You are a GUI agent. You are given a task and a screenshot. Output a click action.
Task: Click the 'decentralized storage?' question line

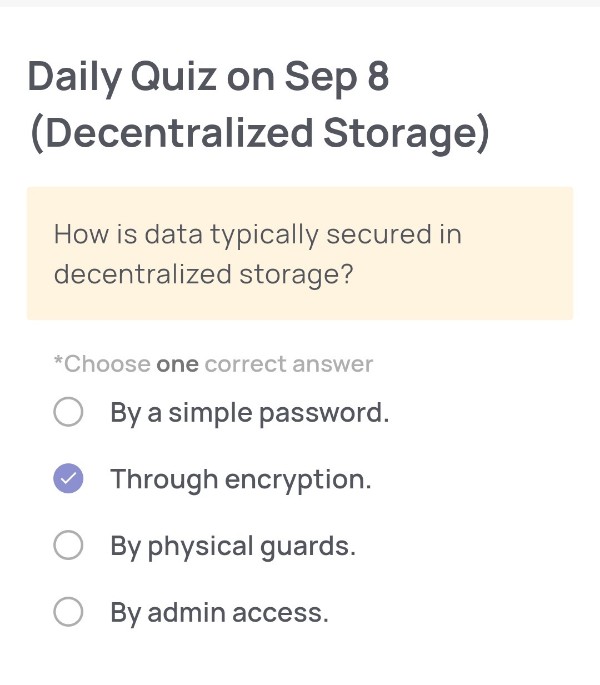pos(203,273)
